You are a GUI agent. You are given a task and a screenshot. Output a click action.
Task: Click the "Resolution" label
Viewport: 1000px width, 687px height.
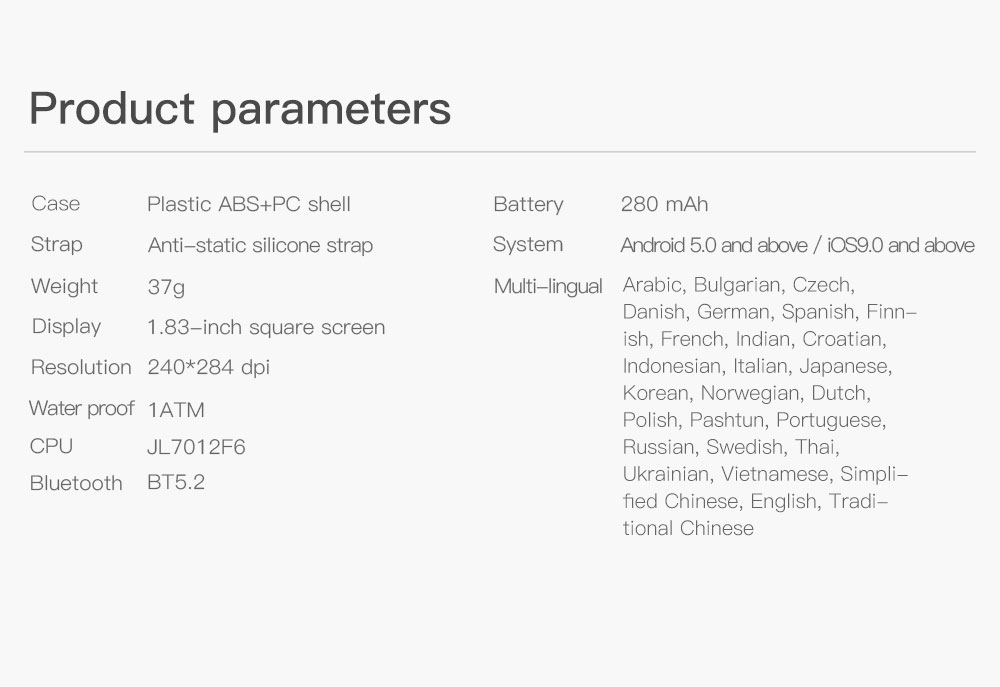[81, 368]
